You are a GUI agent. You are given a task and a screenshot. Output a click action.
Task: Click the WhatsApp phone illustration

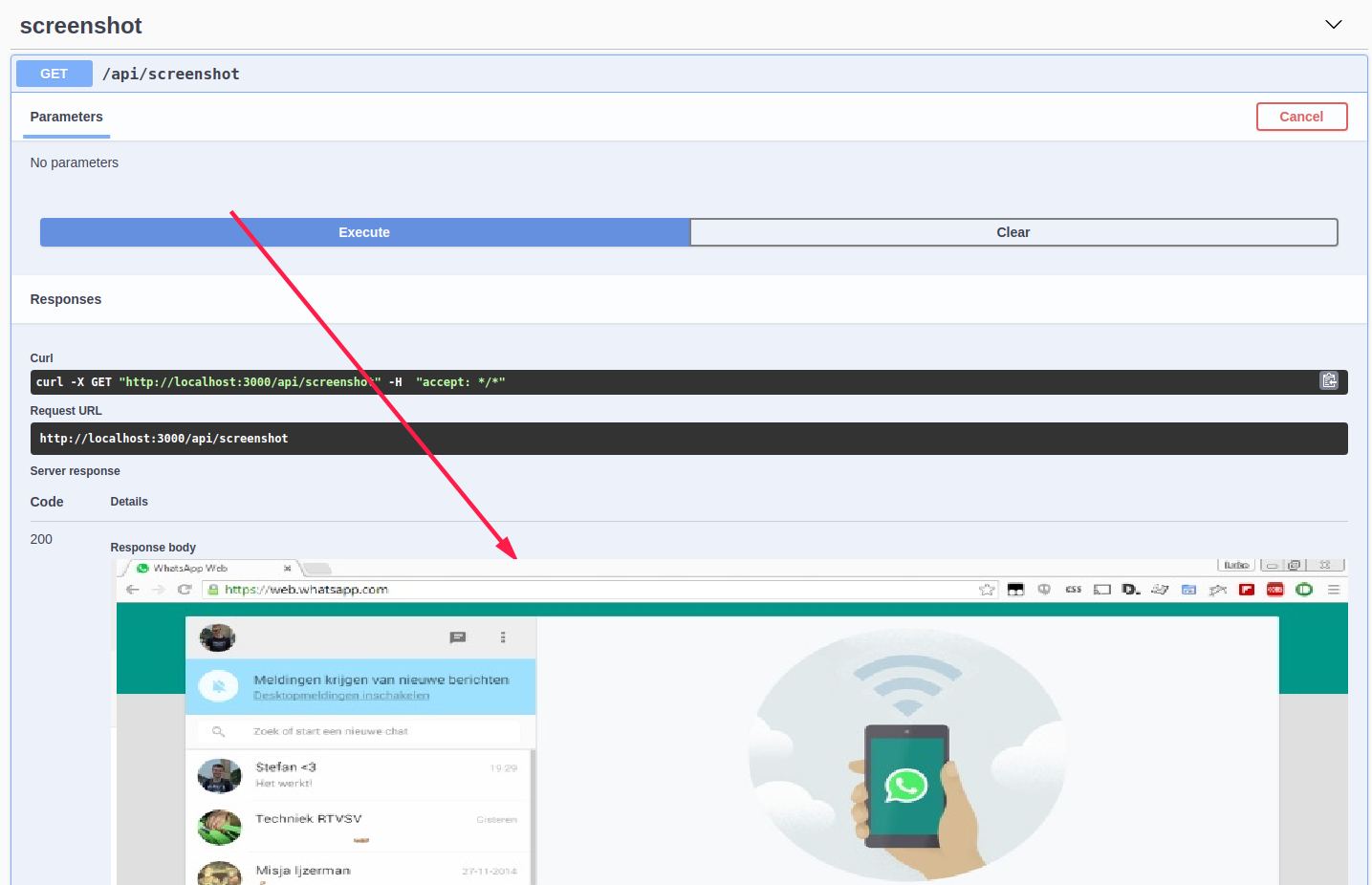(x=907, y=755)
